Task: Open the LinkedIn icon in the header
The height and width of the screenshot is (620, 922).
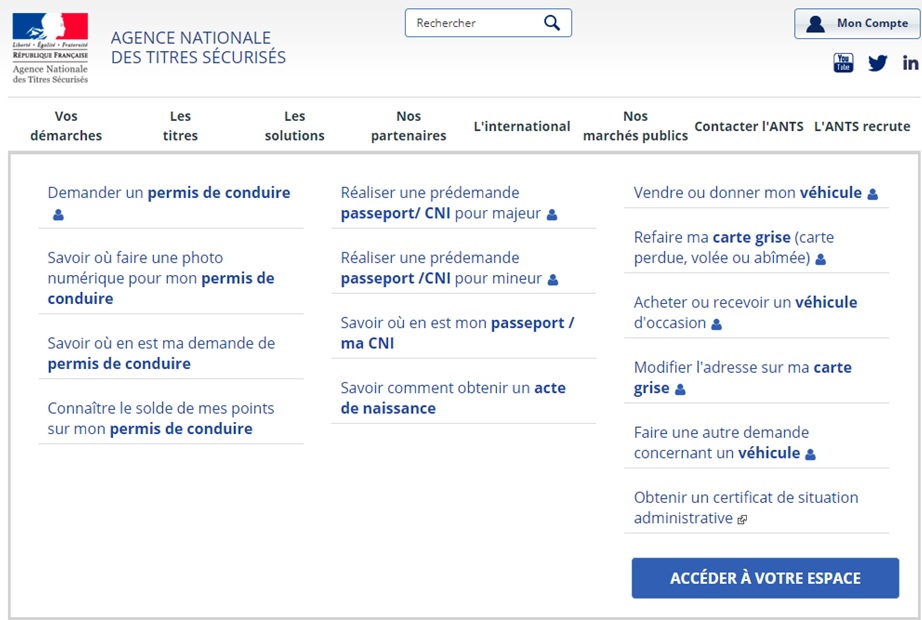Action: pyautogui.click(x=910, y=63)
